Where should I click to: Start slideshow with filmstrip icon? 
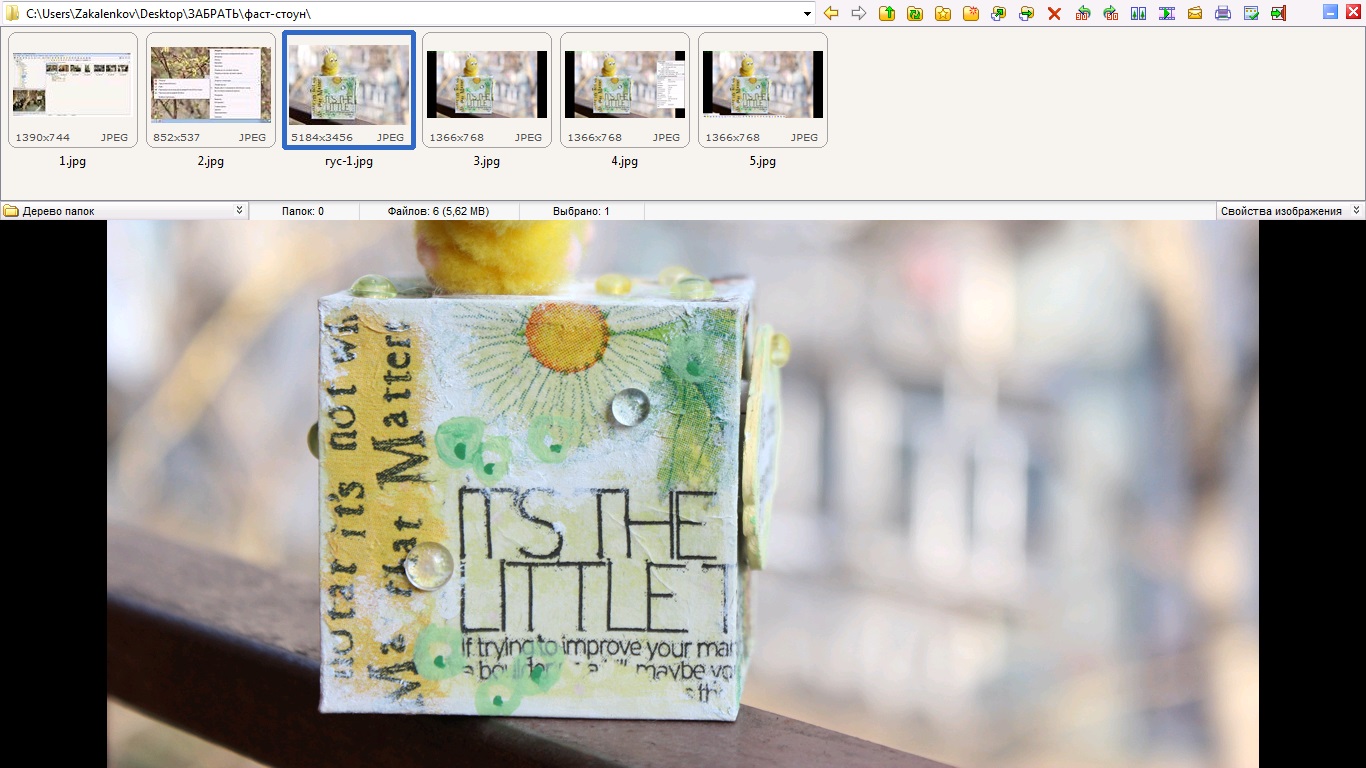pyautogui.click(x=1167, y=13)
